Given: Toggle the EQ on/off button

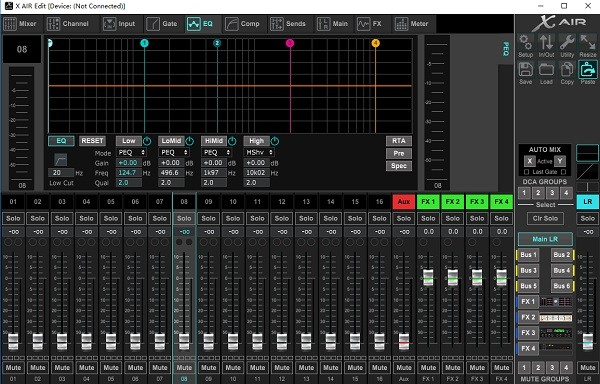Looking at the screenshot, I should pos(61,141).
